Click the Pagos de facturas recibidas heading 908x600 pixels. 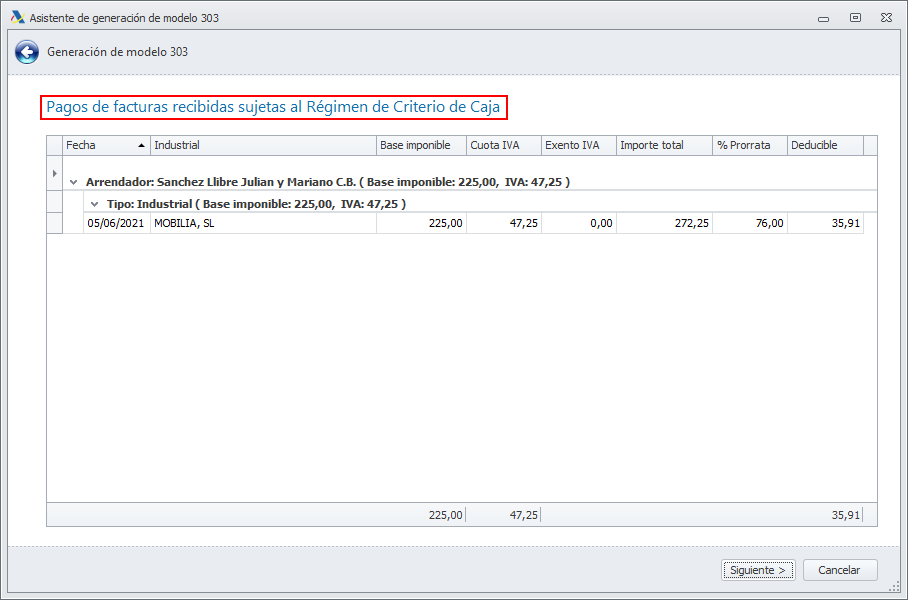pos(273,107)
